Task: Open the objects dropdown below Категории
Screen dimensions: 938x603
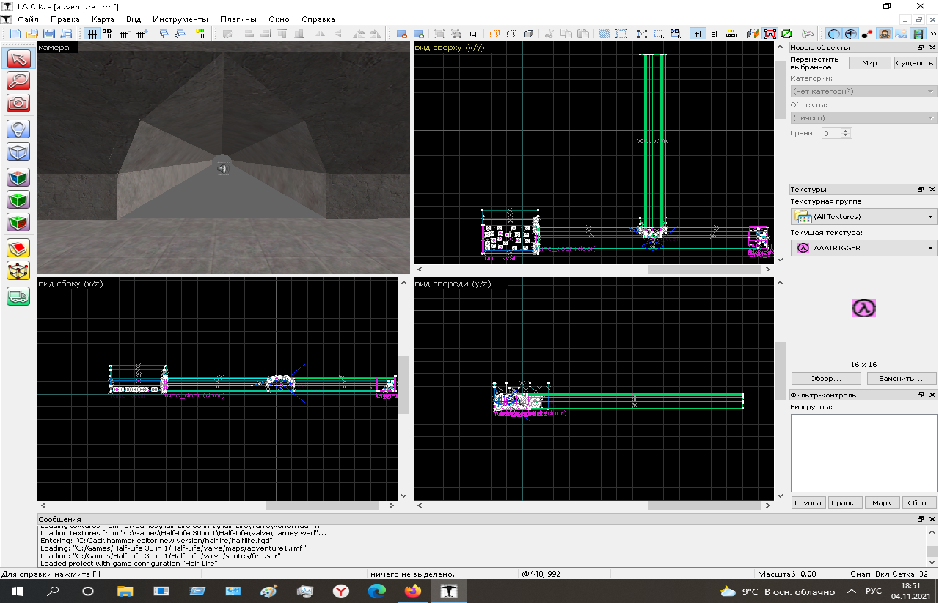Action: click(x=863, y=118)
